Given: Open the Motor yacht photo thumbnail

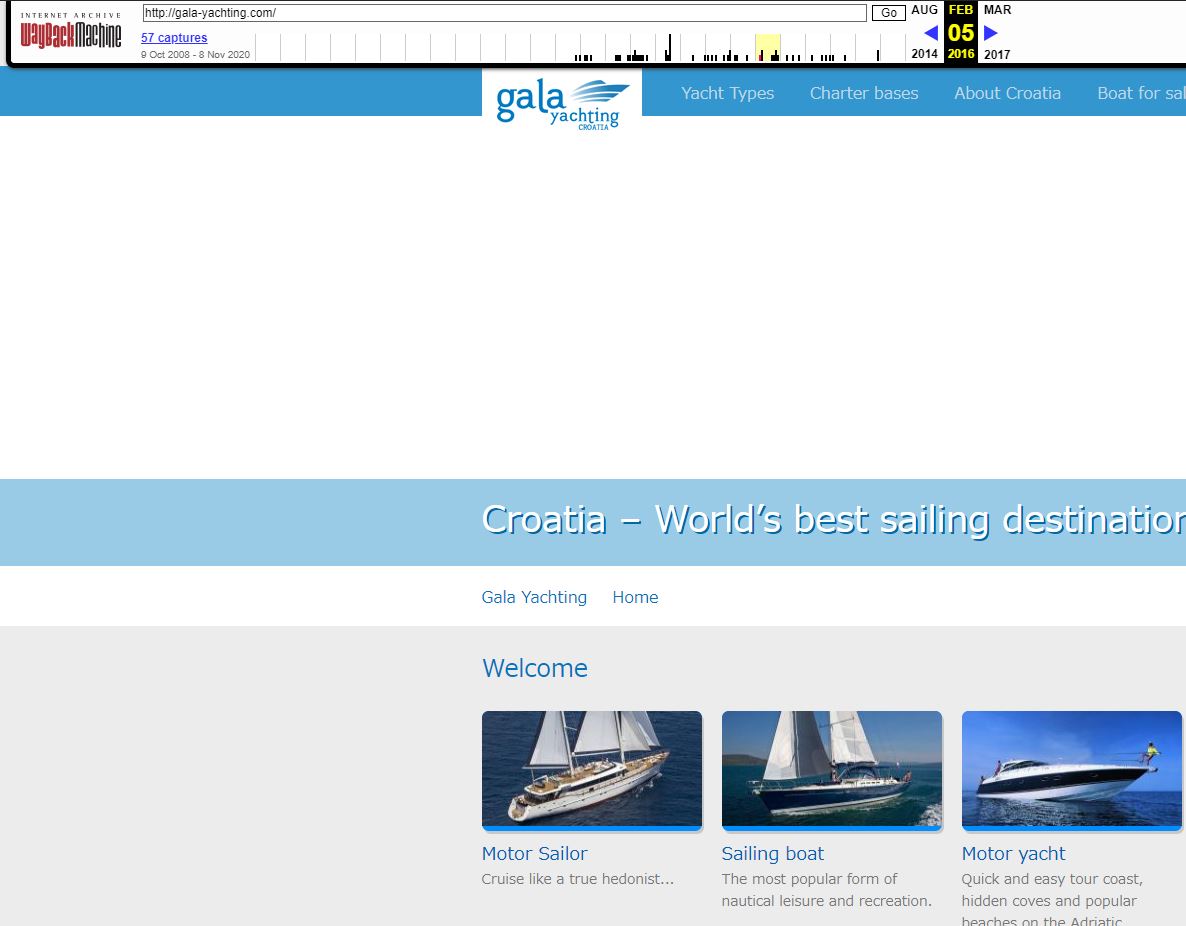Looking at the screenshot, I should [x=1072, y=769].
